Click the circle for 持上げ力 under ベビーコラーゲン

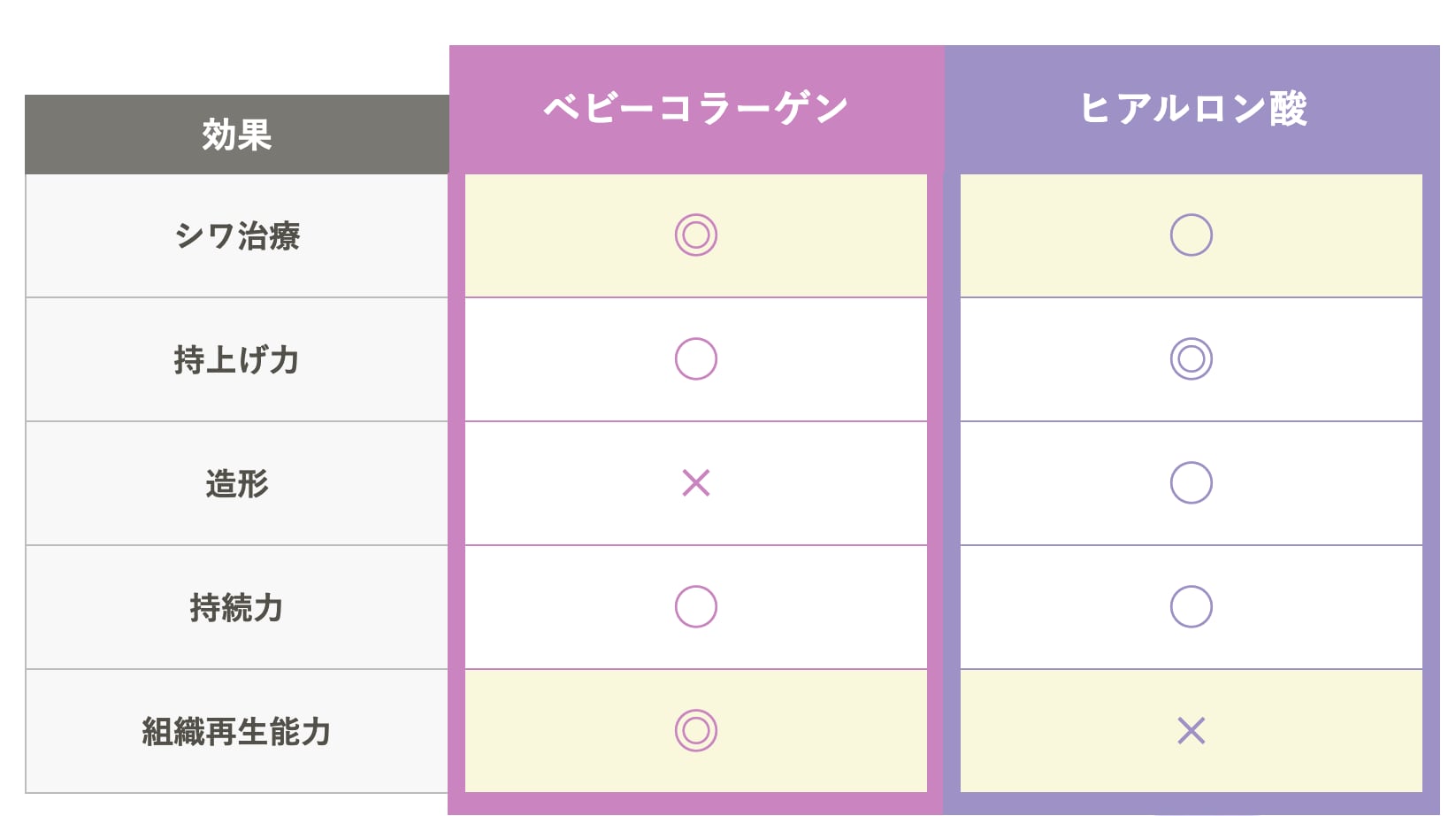(x=696, y=359)
